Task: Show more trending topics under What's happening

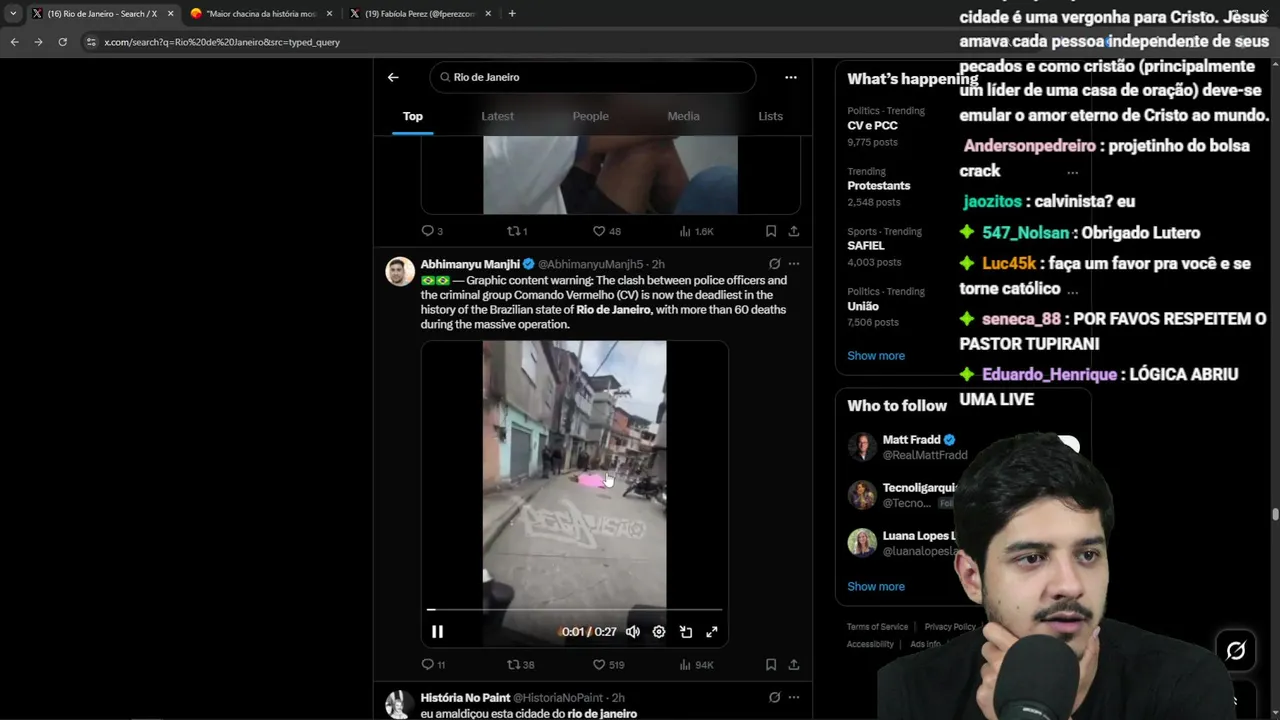Action: (876, 356)
